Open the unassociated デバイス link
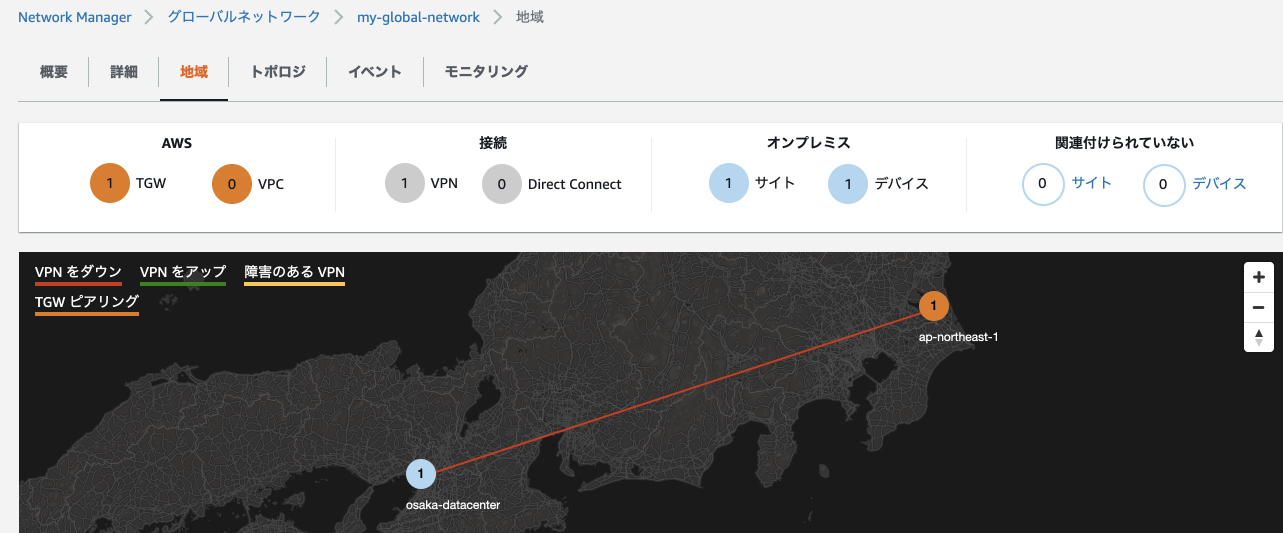 click(x=1219, y=184)
